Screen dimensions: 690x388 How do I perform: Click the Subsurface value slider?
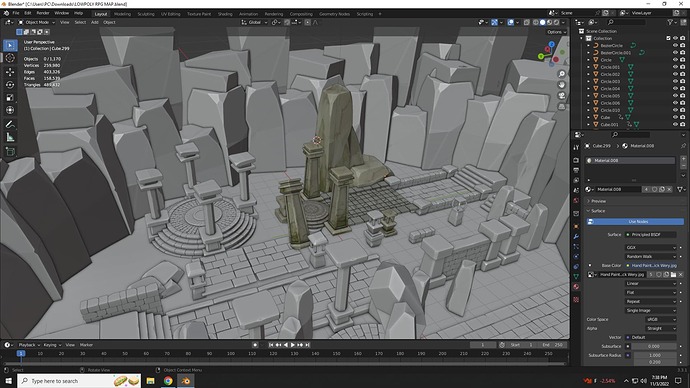(x=654, y=346)
